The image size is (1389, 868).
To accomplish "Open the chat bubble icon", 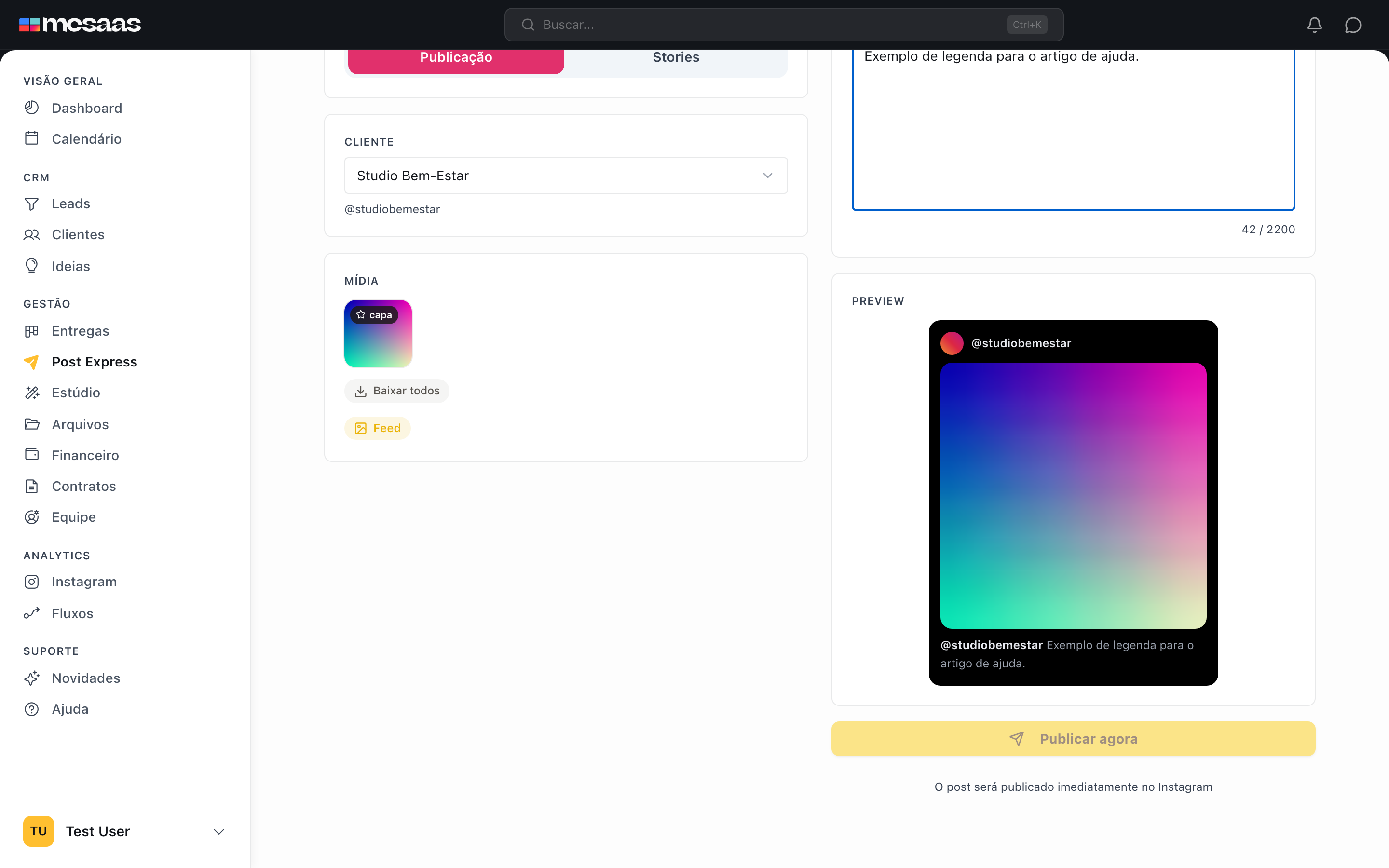I will (1353, 25).
